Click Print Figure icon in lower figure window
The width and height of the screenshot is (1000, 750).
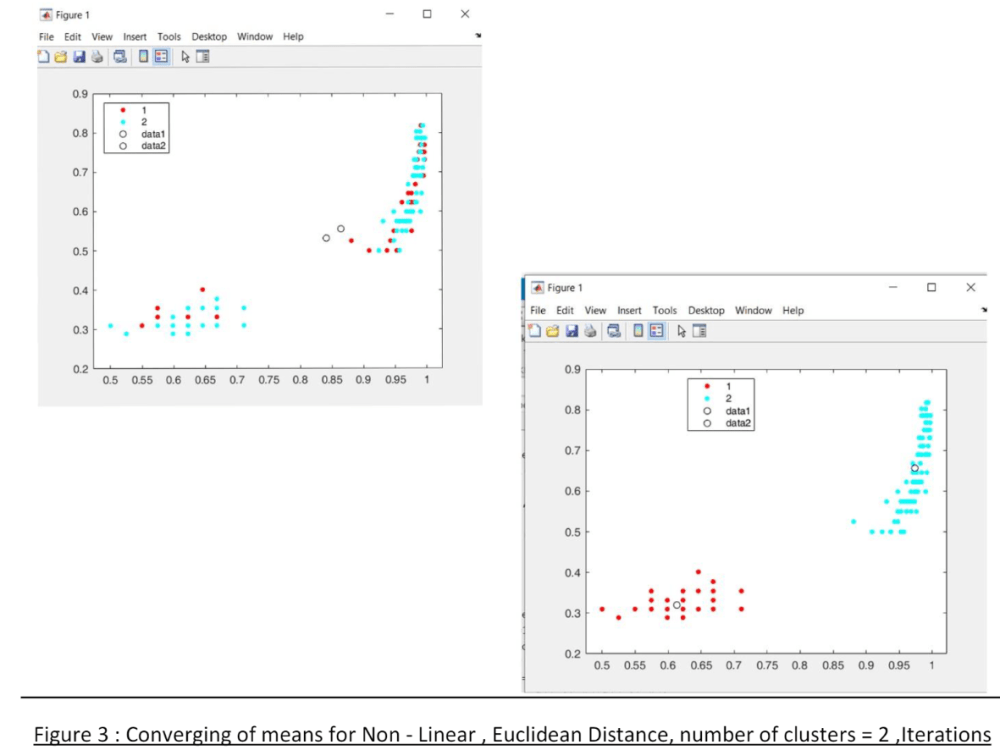[x=590, y=330]
